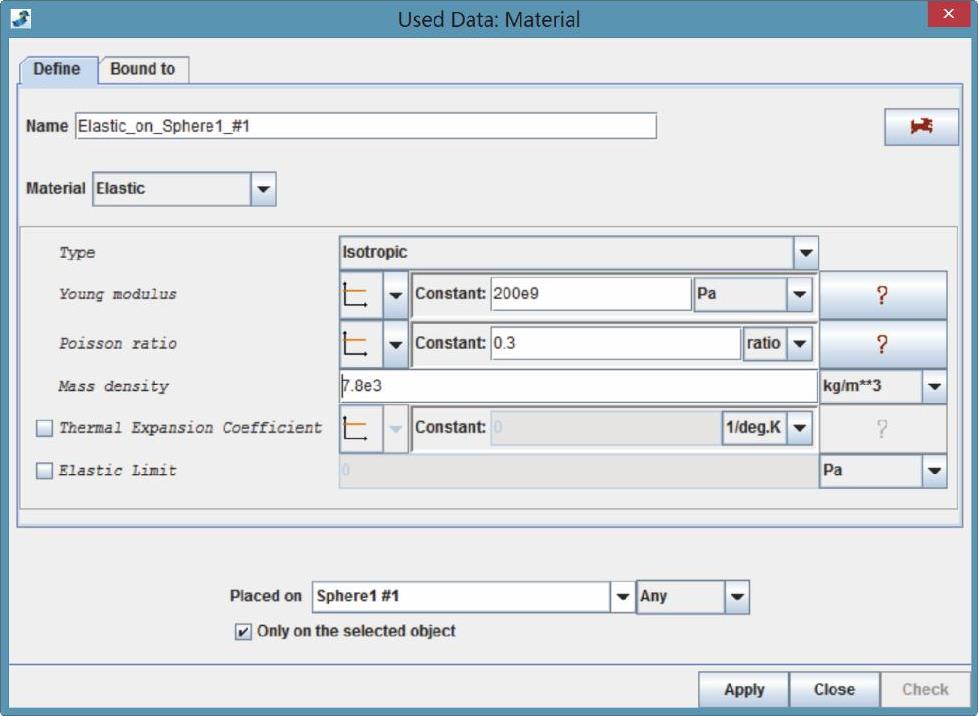
Task: Switch to the Bound to tab
Action: click(x=142, y=69)
